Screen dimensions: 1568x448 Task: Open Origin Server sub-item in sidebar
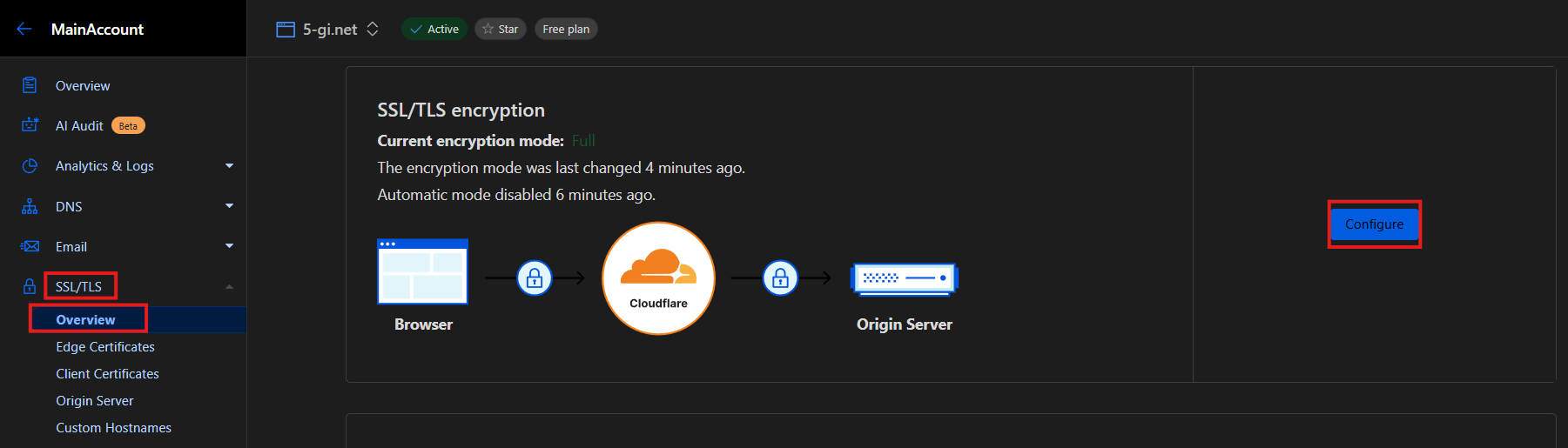[95, 400]
